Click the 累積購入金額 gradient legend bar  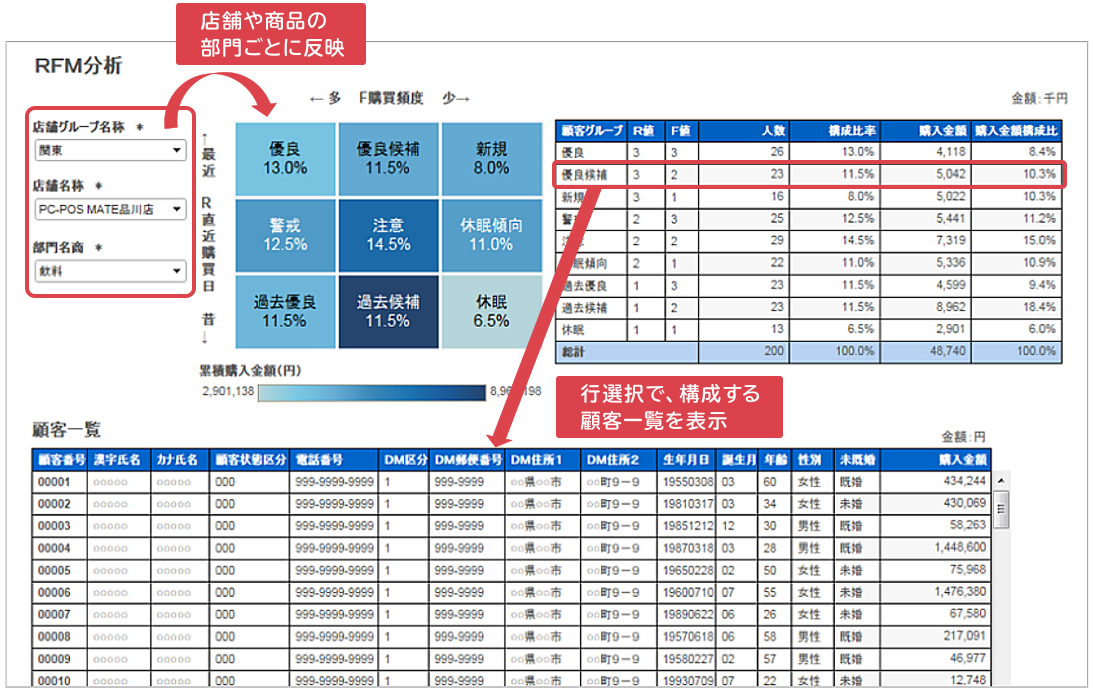(372, 393)
